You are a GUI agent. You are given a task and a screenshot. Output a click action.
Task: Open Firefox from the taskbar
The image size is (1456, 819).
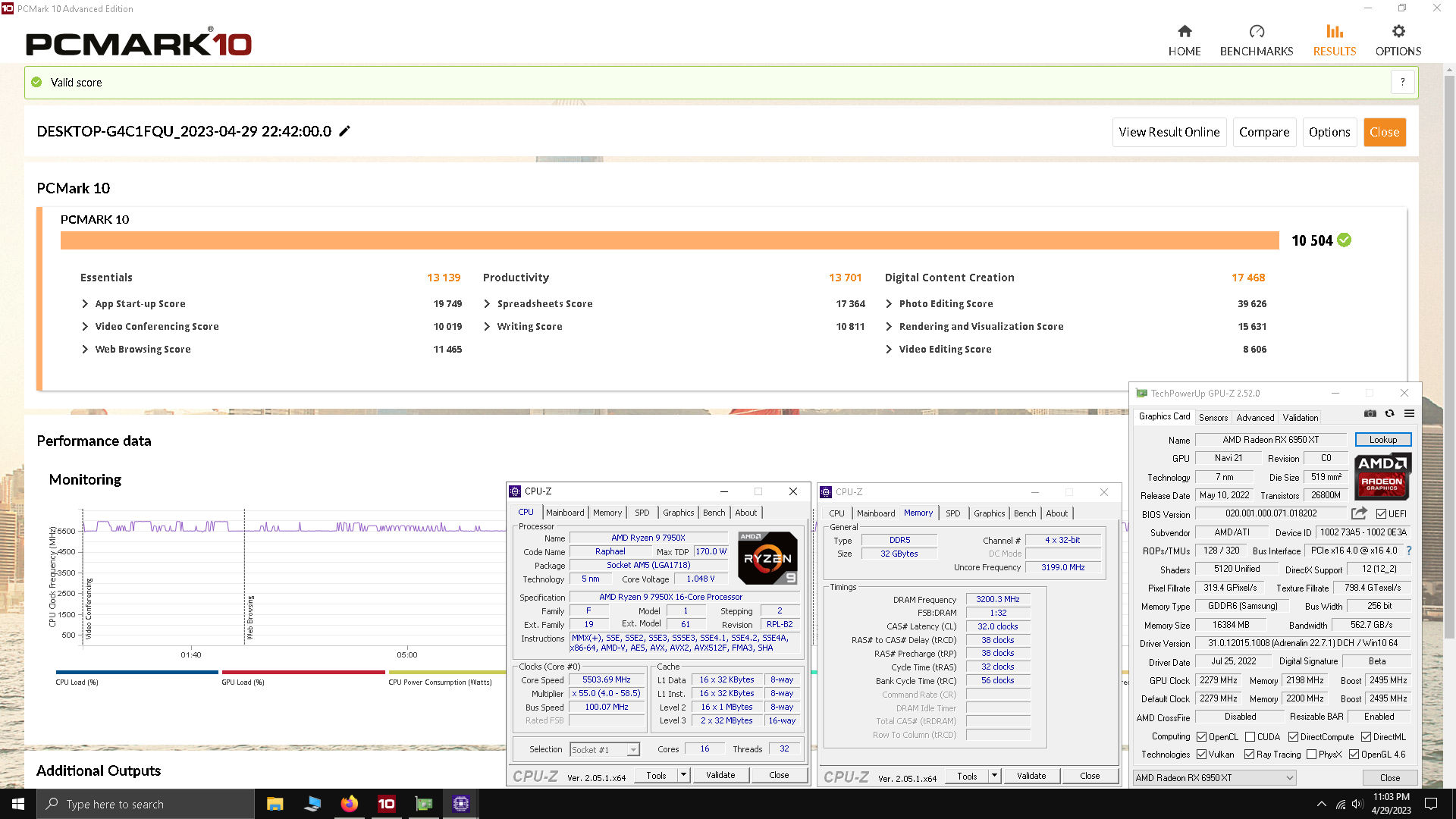click(349, 804)
